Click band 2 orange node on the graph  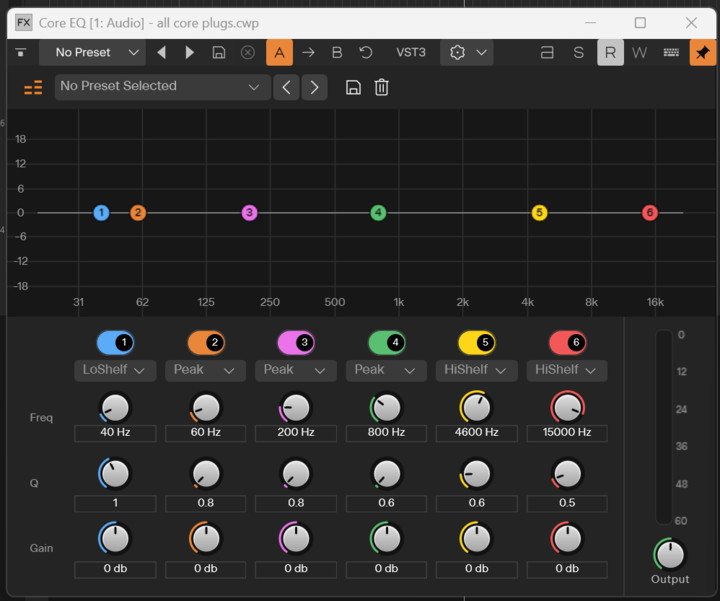coord(138,213)
